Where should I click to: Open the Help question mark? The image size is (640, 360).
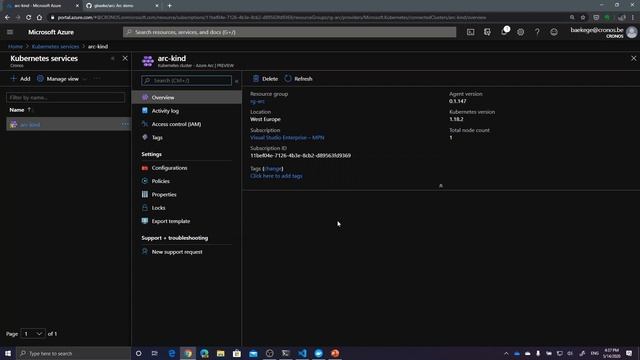coord(537,32)
